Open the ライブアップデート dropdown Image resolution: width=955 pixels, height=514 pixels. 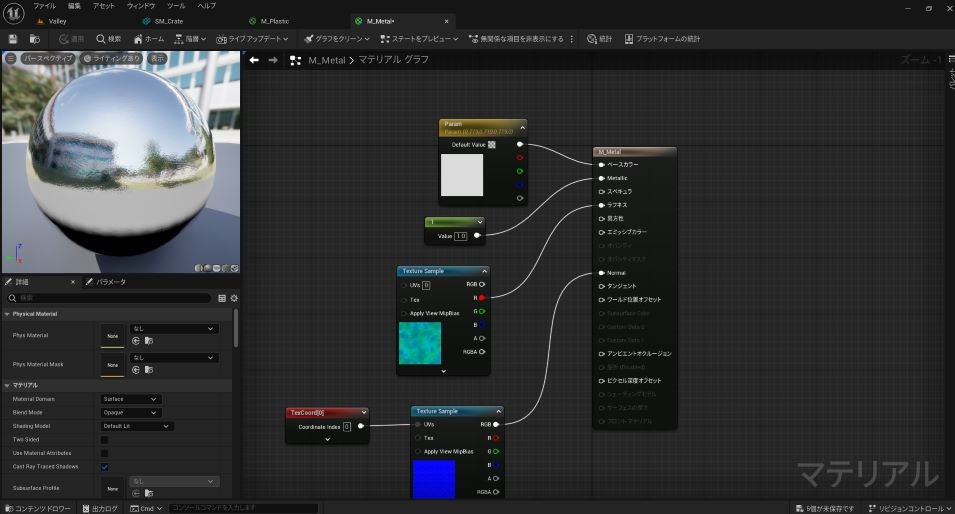click(252, 39)
